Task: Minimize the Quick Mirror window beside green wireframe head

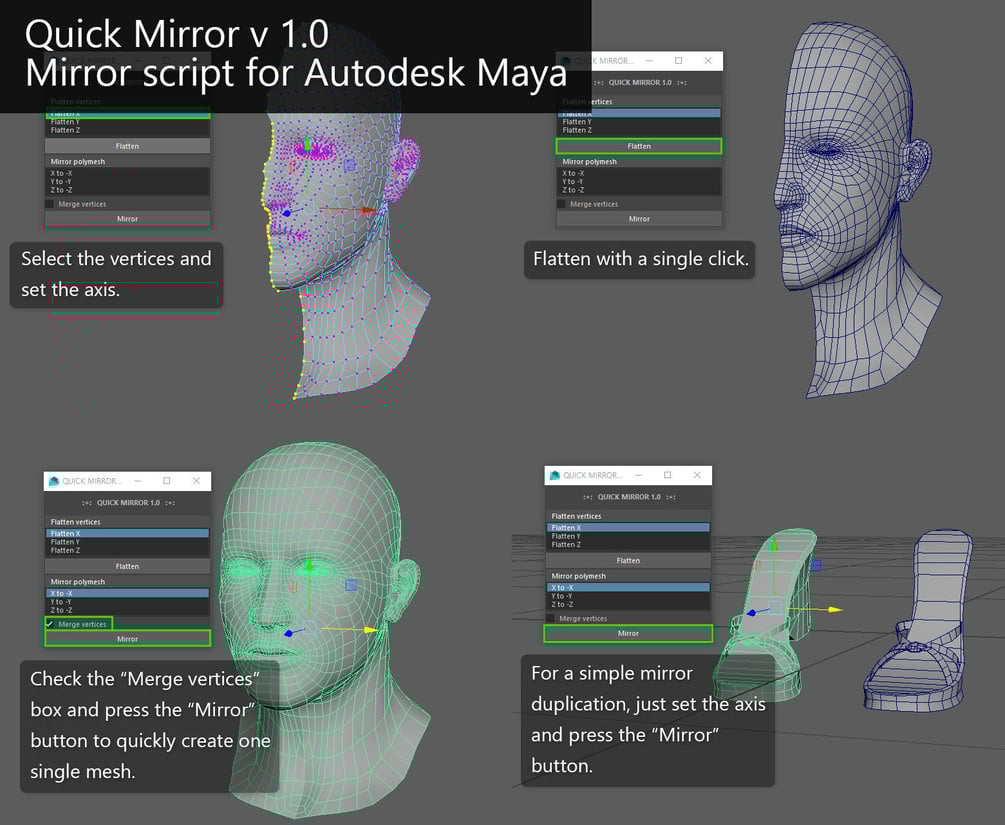Action: click(137, 481)
